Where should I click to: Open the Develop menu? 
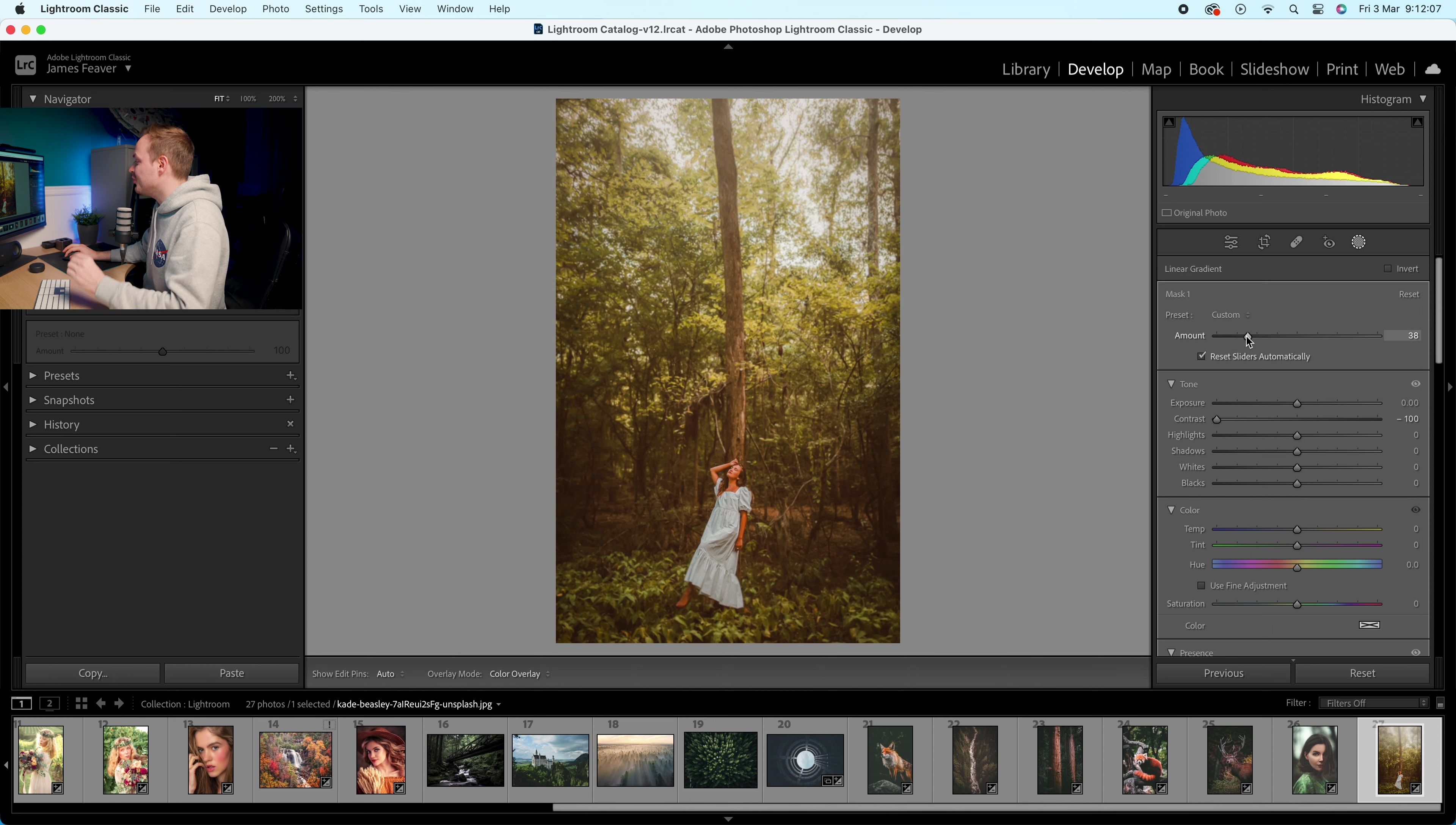[x=228, y=9]
